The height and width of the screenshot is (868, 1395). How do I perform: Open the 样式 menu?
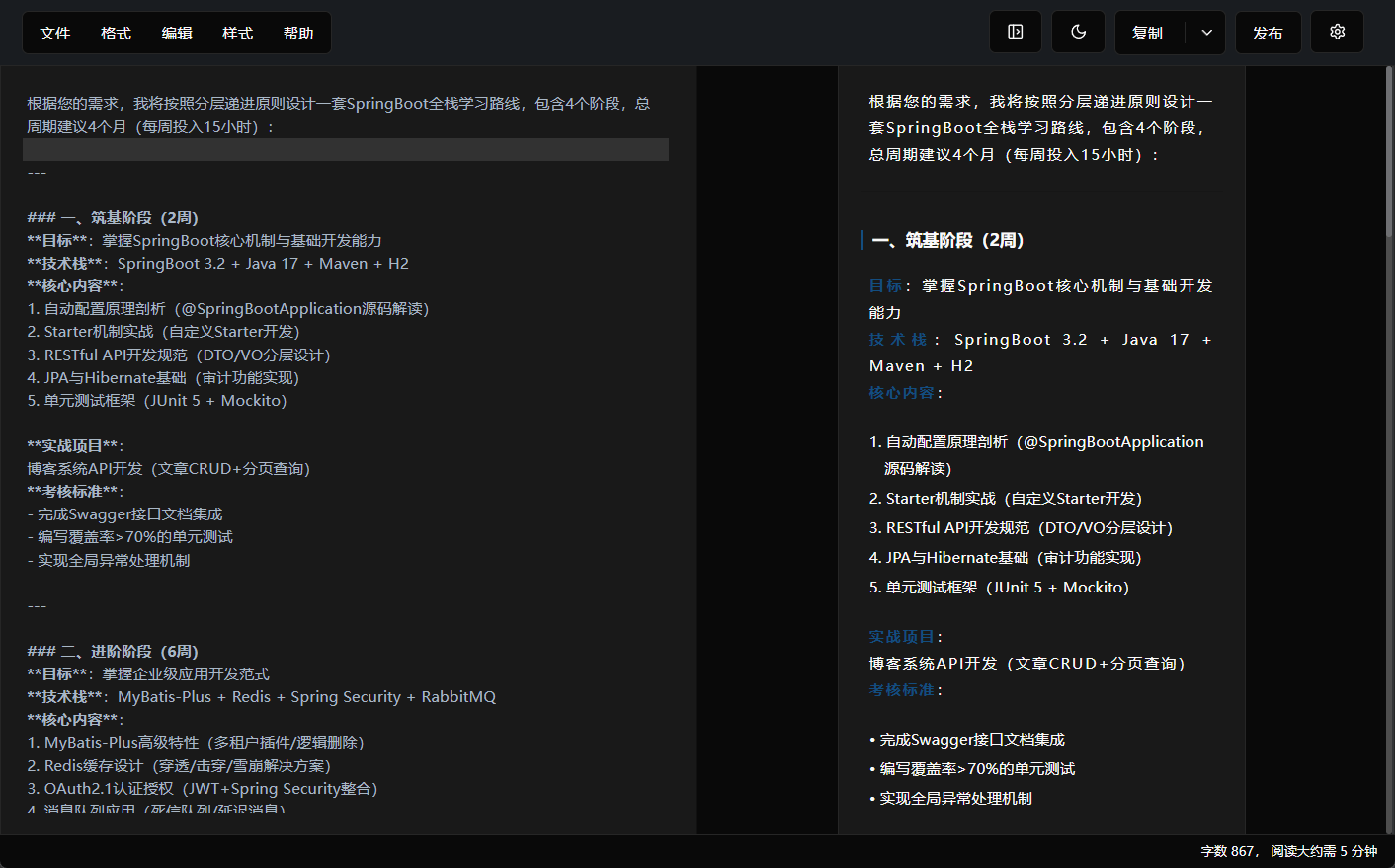pos(237,33)
